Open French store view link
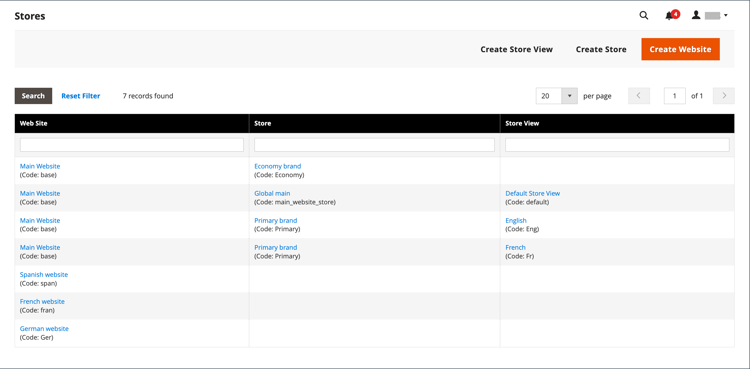The width and height of the screenshot is (750, 369). (515, 247)
